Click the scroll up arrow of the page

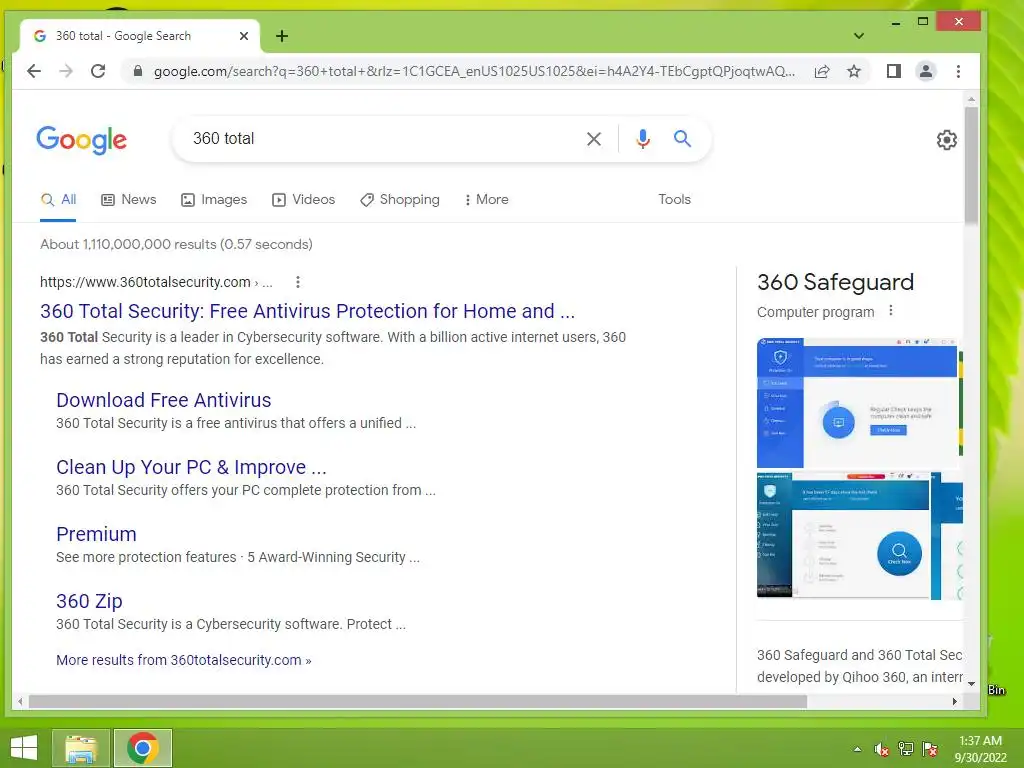pyautogui.click(x=971, y=99)
